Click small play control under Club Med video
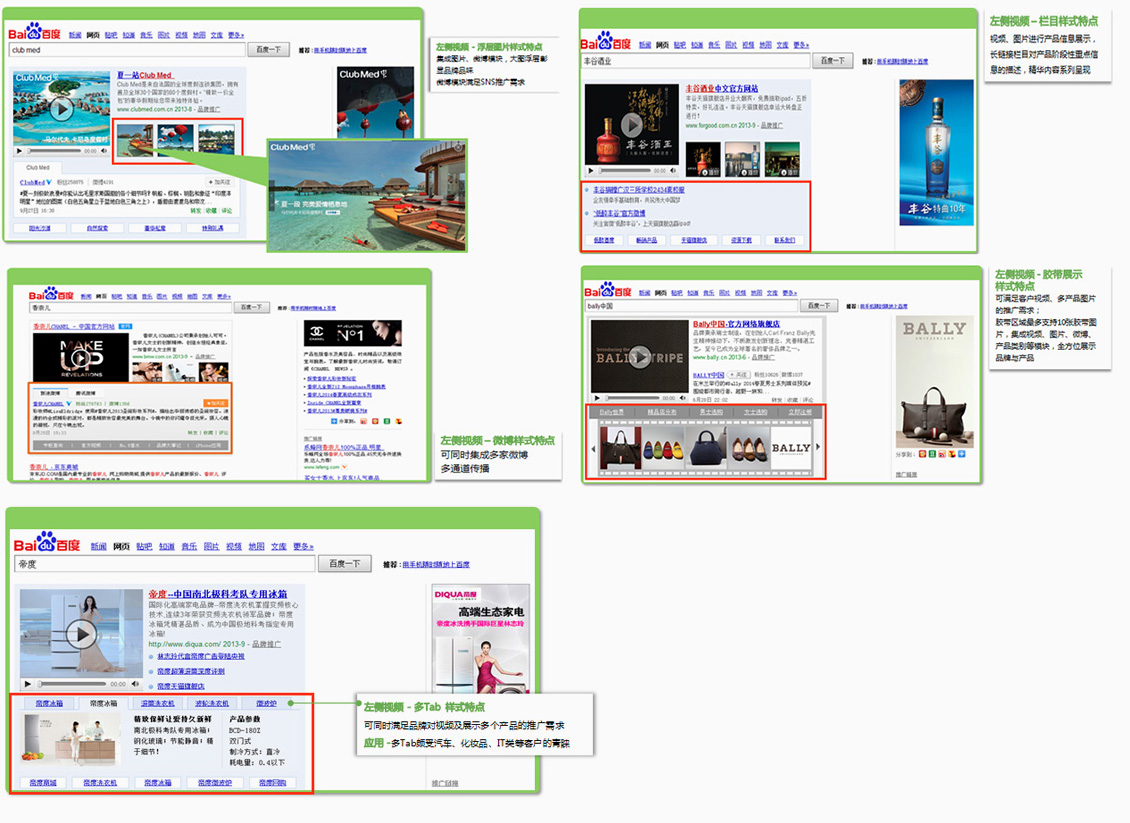This screenshot has height=823, width=1130. point(19,151)
